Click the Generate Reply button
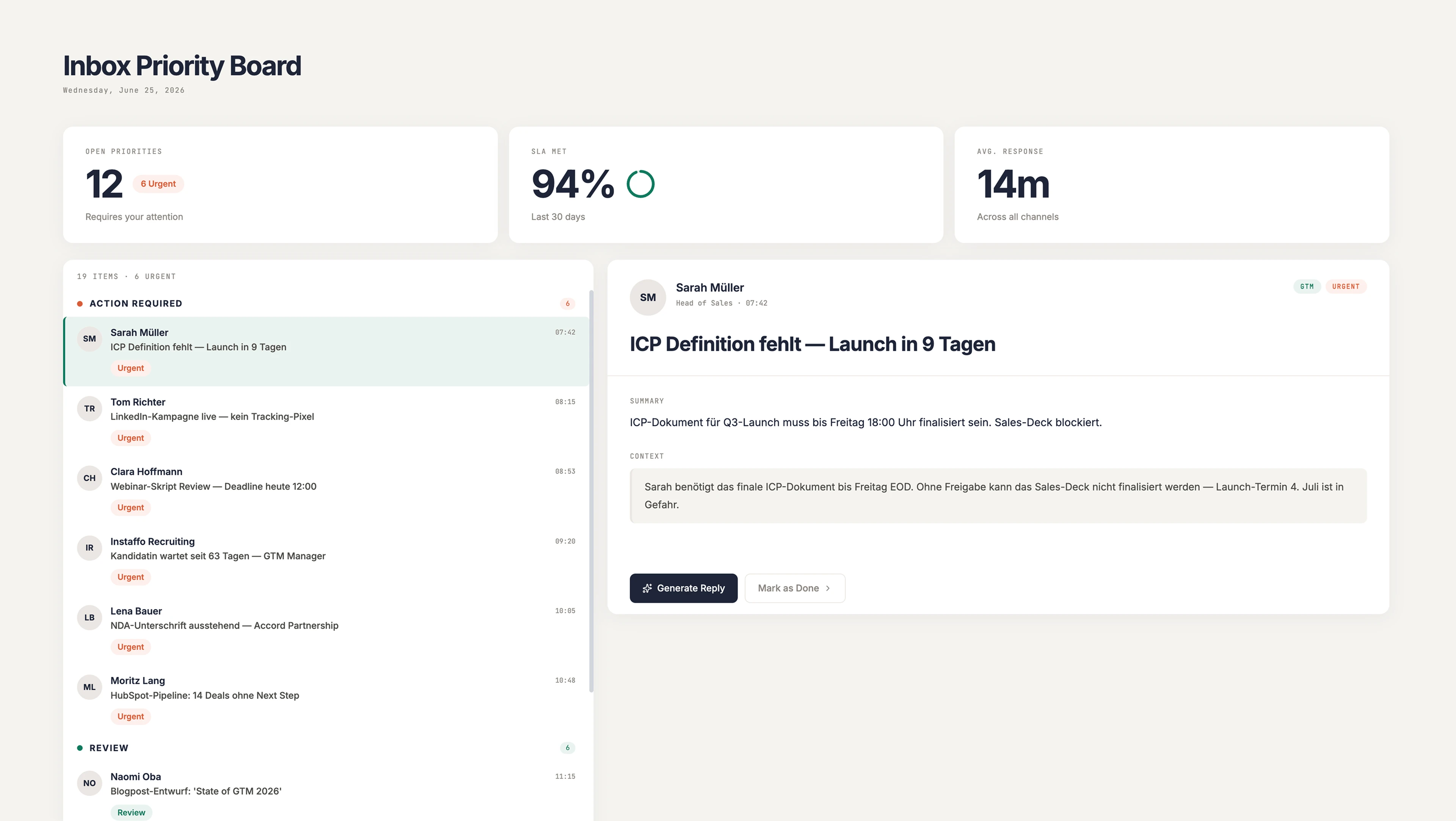 (x=683, y=588)
